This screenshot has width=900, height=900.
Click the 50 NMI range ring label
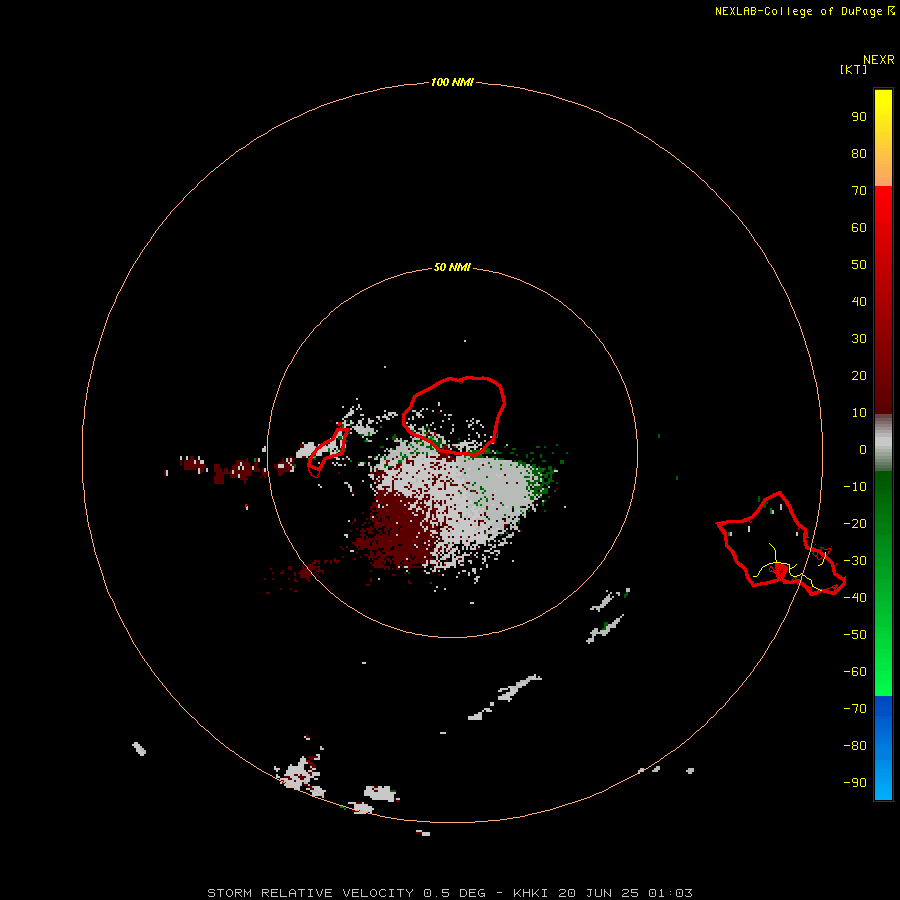coord(452,267)
